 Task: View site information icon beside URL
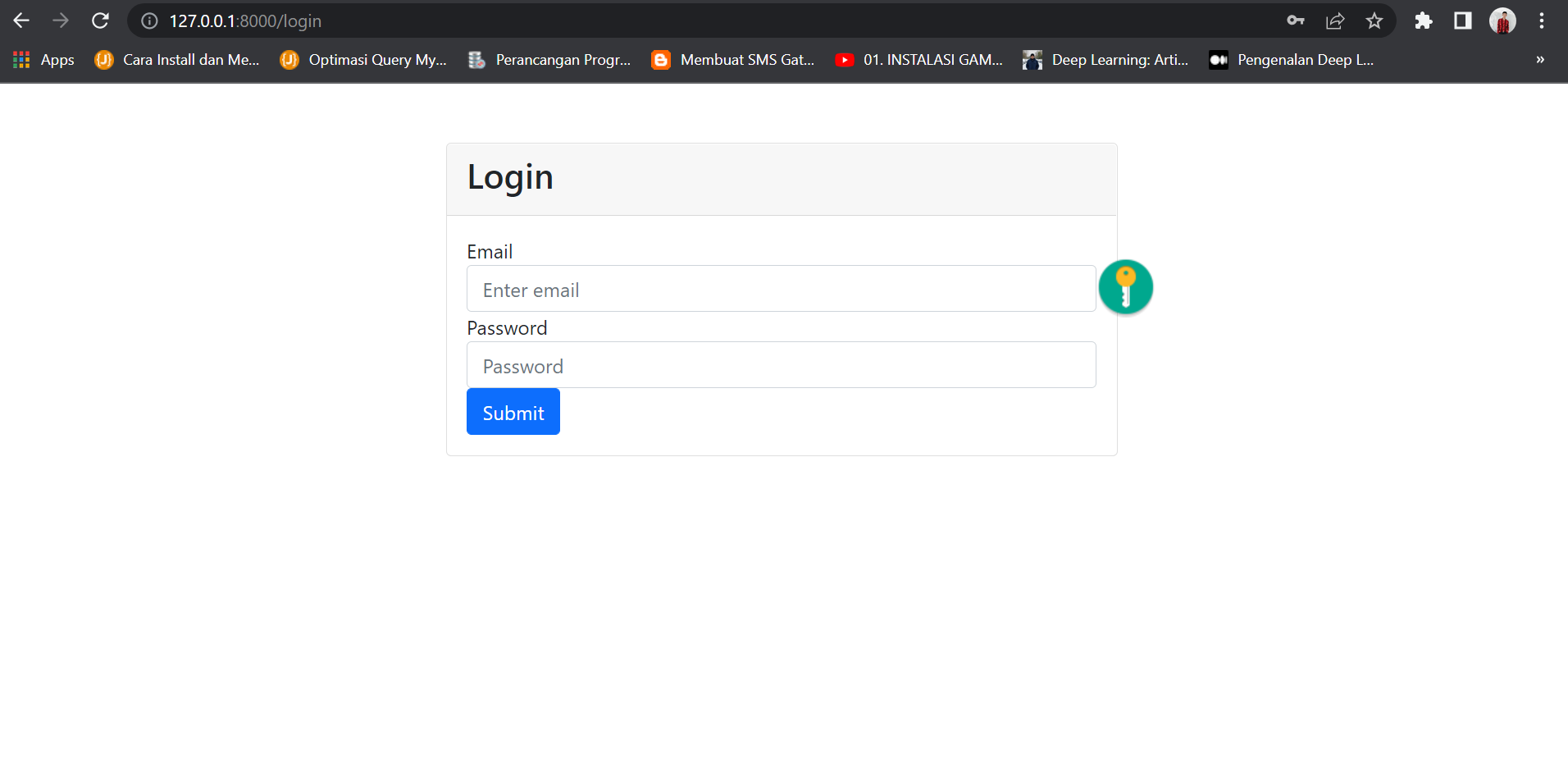[x=149, y=21]
